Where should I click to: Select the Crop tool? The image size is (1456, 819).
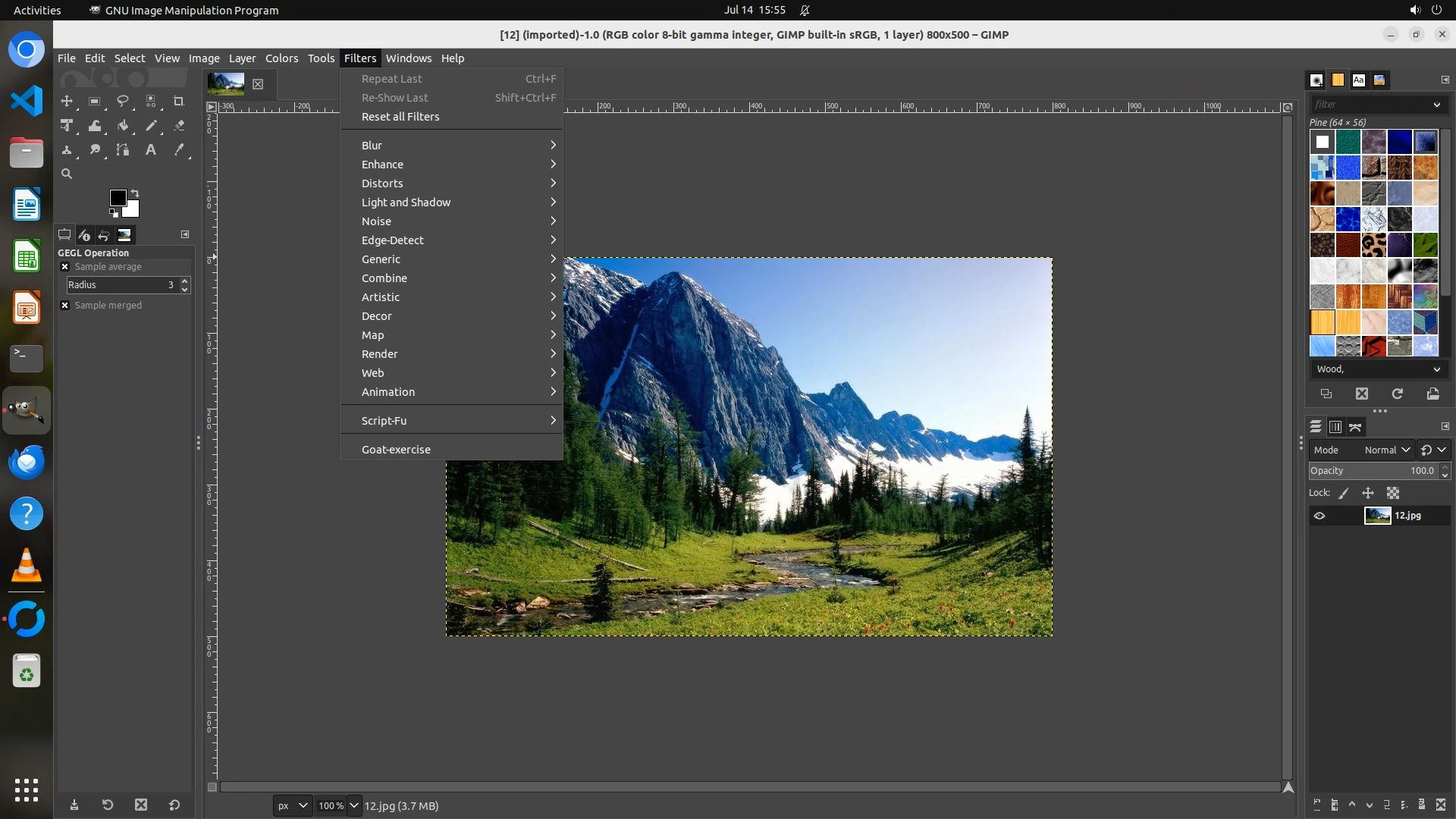179,102
